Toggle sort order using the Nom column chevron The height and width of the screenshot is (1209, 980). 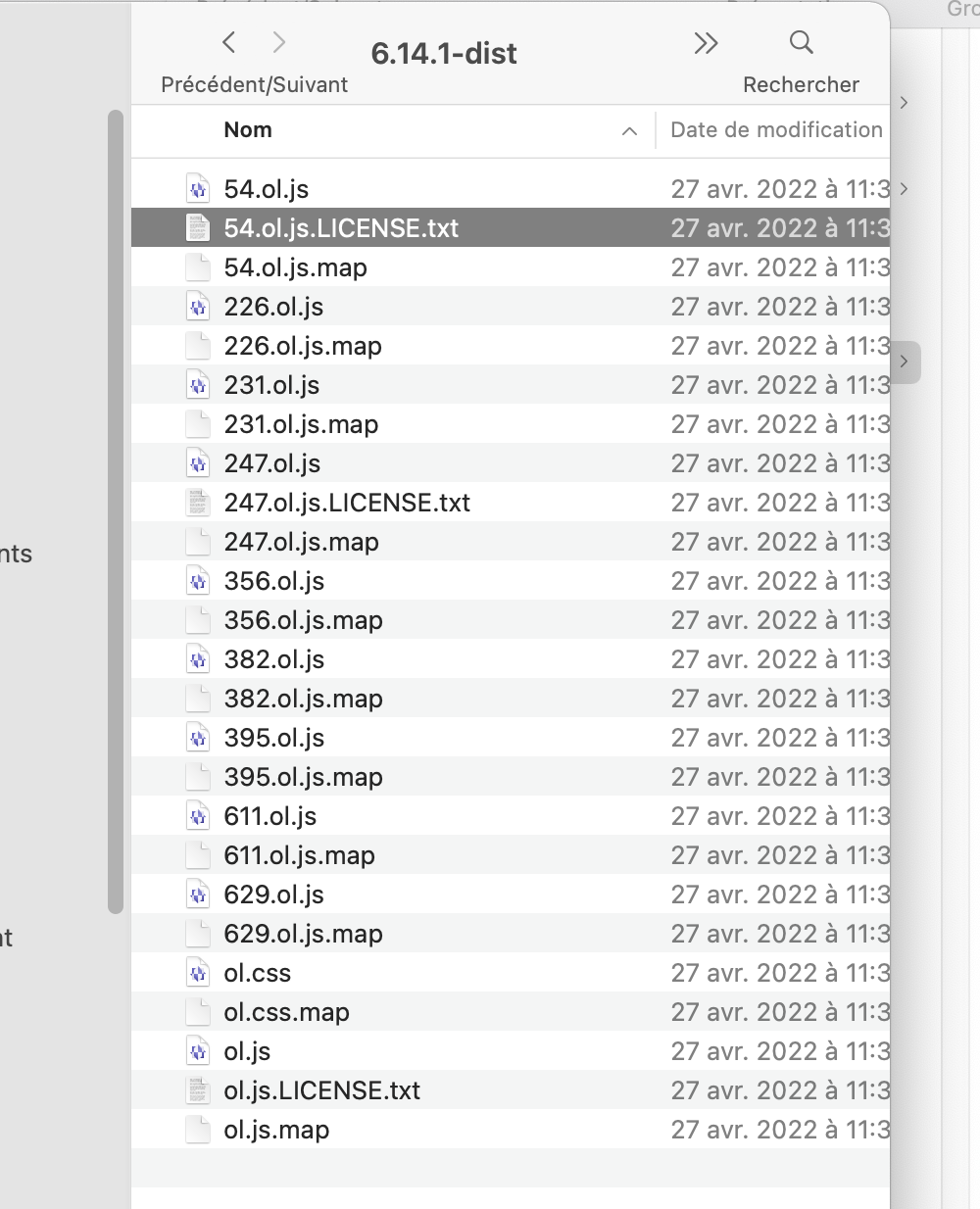[628, 130]
